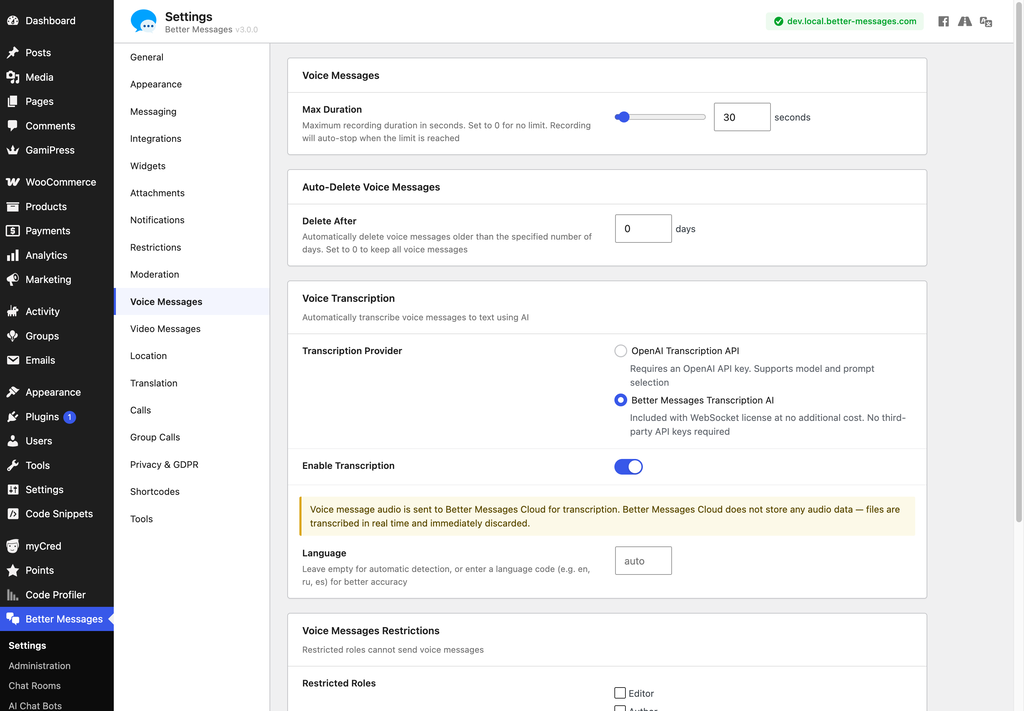Viewport: 1024px width, 711px height.
Task: Switch to Restrictions settings tab
Action: point(191,247)
